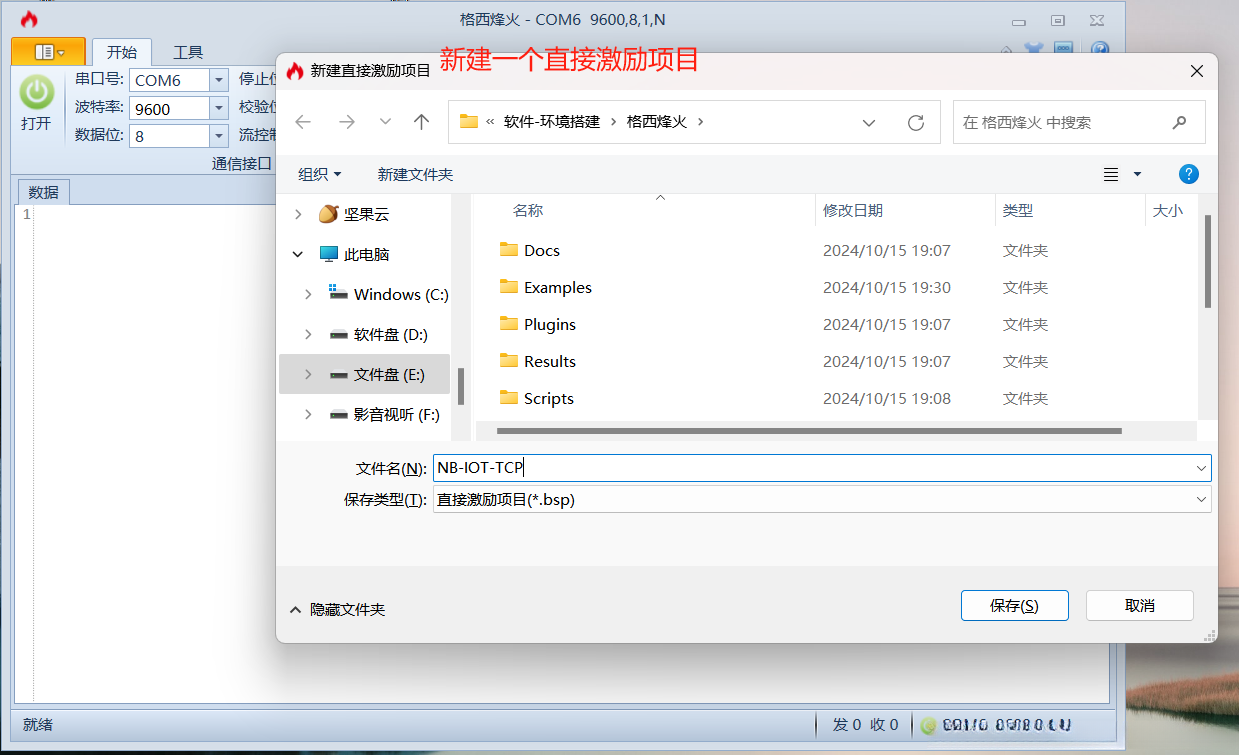Click the magnifier icon in the search box
The image size is (1239, 755).
pyautogui.click(x=1179, y=122)
